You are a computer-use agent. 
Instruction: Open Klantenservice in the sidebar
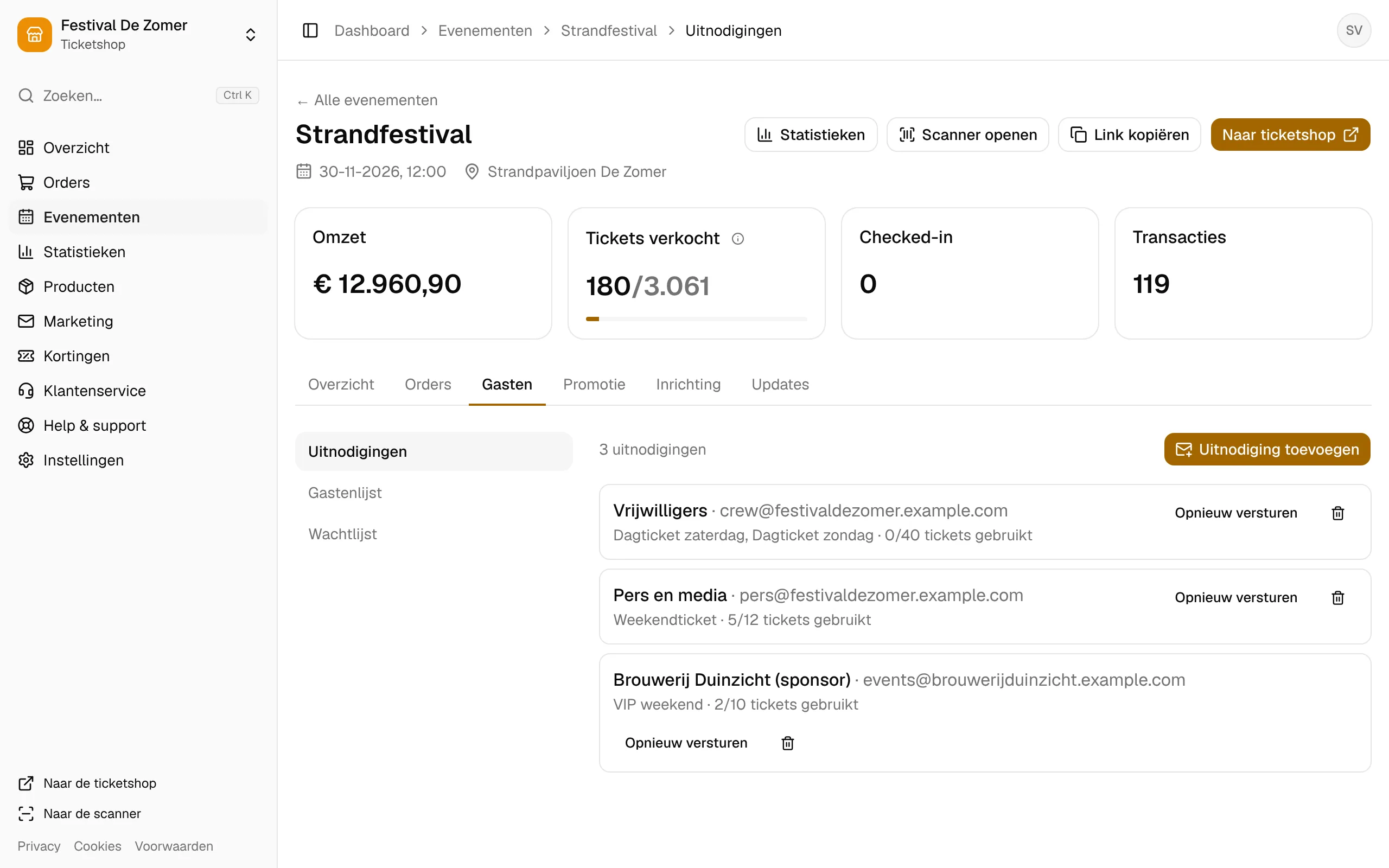click(x=138, y=391)
